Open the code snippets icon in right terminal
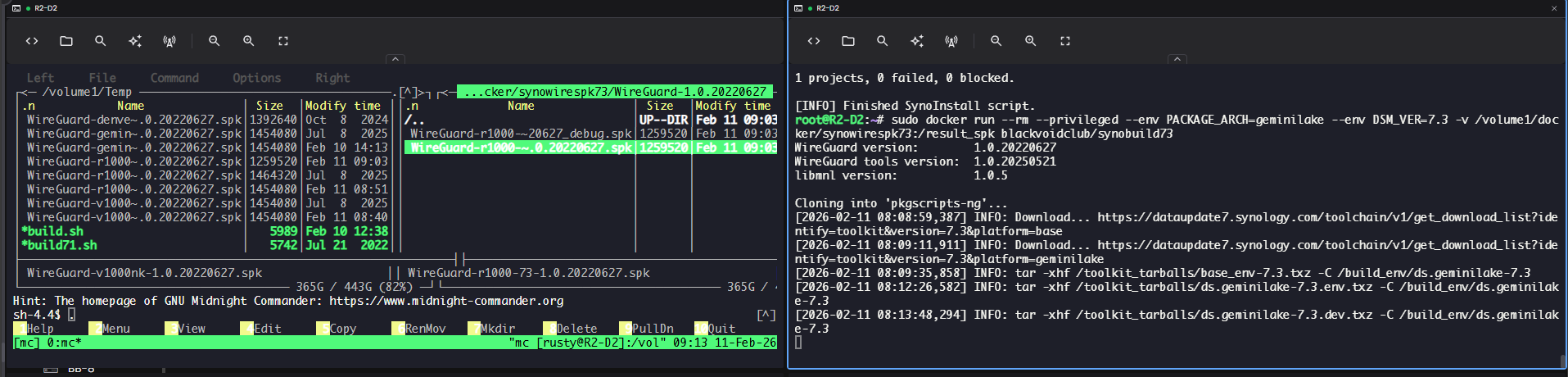 (x=814, y=41)
